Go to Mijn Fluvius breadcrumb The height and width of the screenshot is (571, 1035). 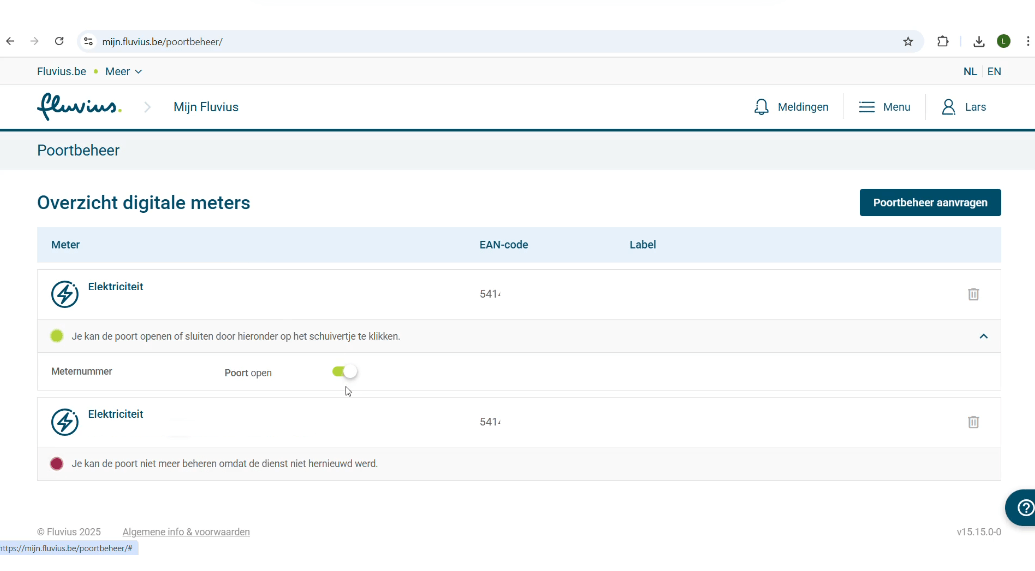pyautogui.click(x=206, y=107)
